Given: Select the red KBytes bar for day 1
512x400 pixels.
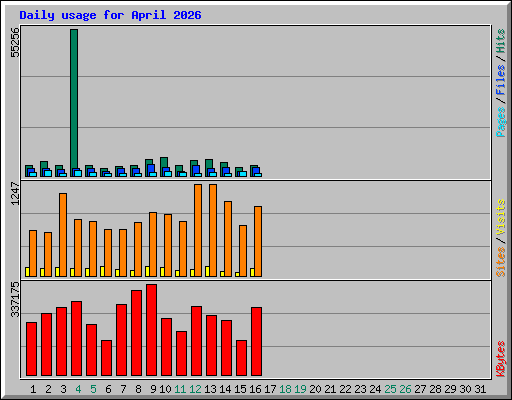Looking at the screenshot, I should 31,349.
